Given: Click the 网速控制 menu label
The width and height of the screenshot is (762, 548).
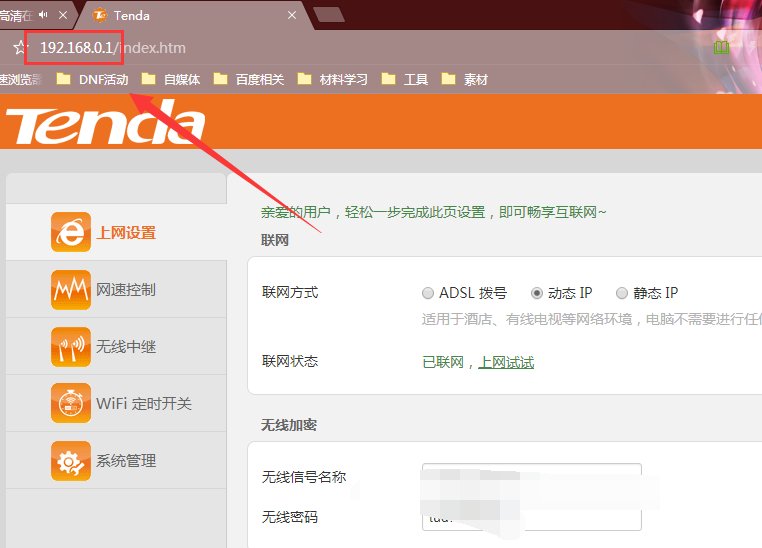Looking at the screenshot, I should [126, 290].
